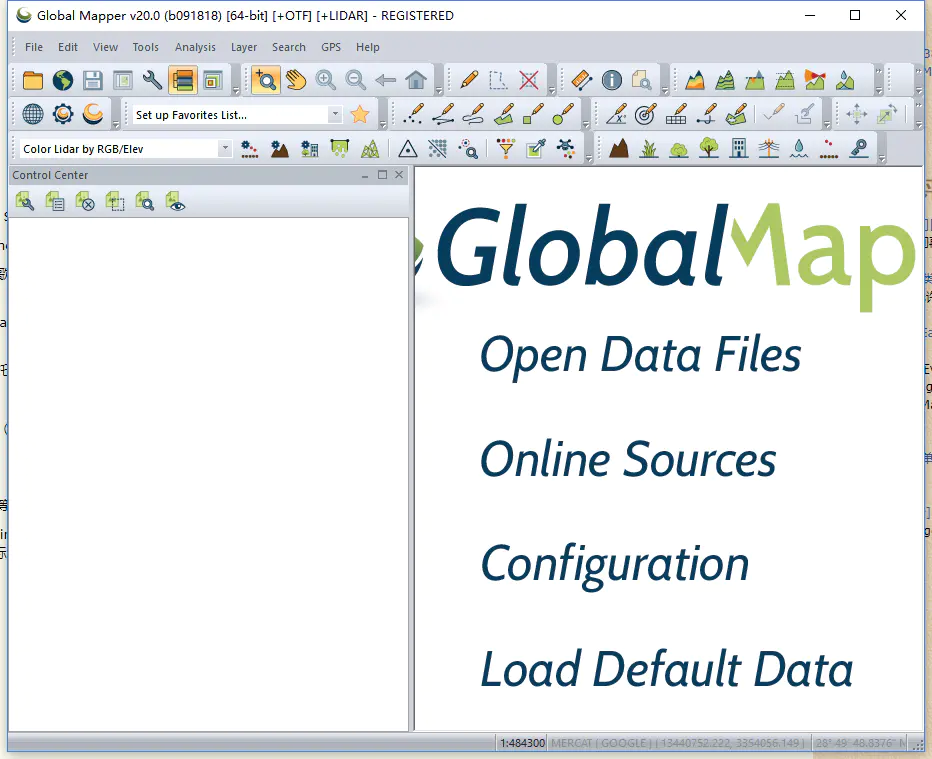This screenshot has width=932, height=759.
Task: Open the Layer menu
Action: pos(244,47)
